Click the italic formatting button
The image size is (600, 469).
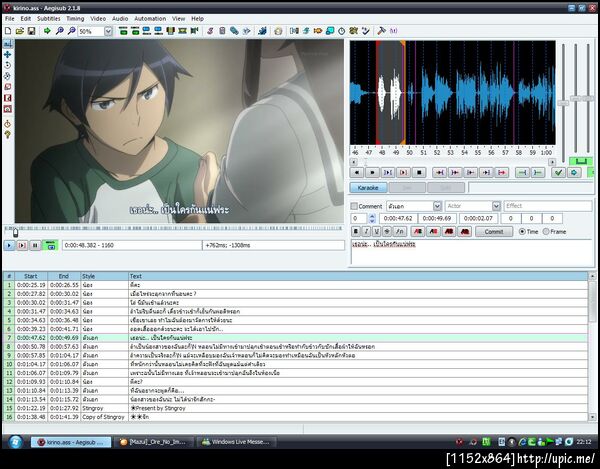tap(368, 231)
